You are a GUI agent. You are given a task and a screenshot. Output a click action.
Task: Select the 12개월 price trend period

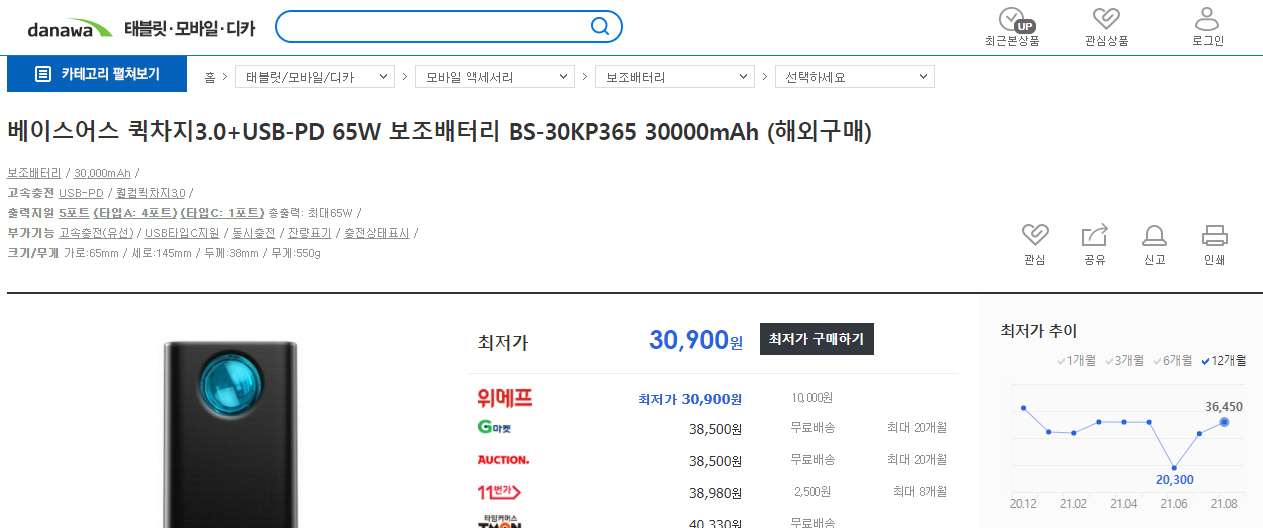(x=1223, y=360)
